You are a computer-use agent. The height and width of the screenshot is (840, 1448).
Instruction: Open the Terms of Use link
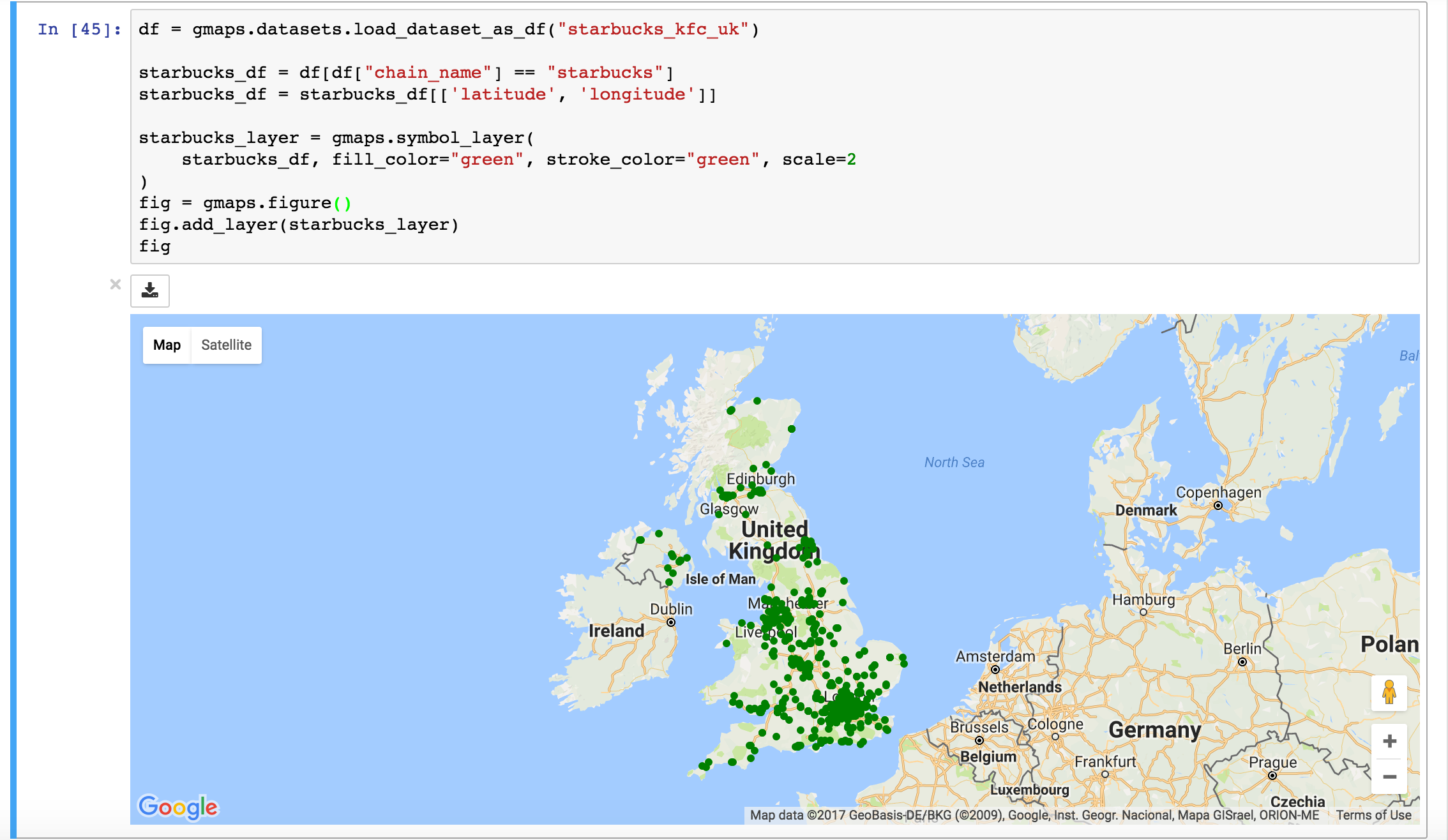pyautogui.click(x=1373, y=815)
